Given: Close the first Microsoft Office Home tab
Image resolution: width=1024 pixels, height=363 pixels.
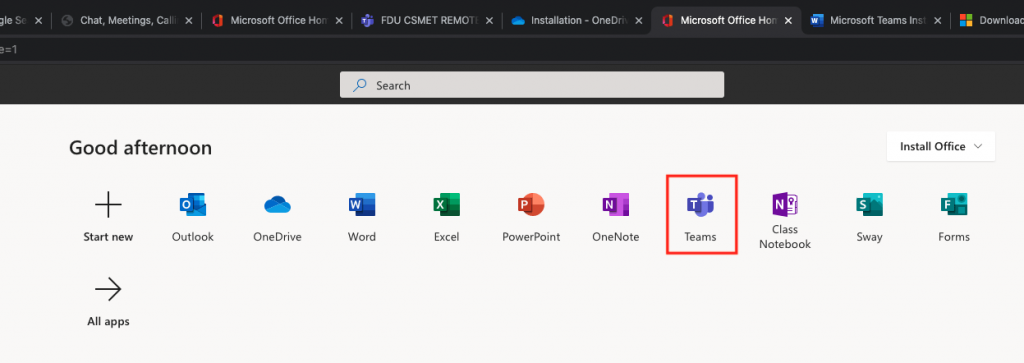Looking at the screenshot, I should [339, 20].
